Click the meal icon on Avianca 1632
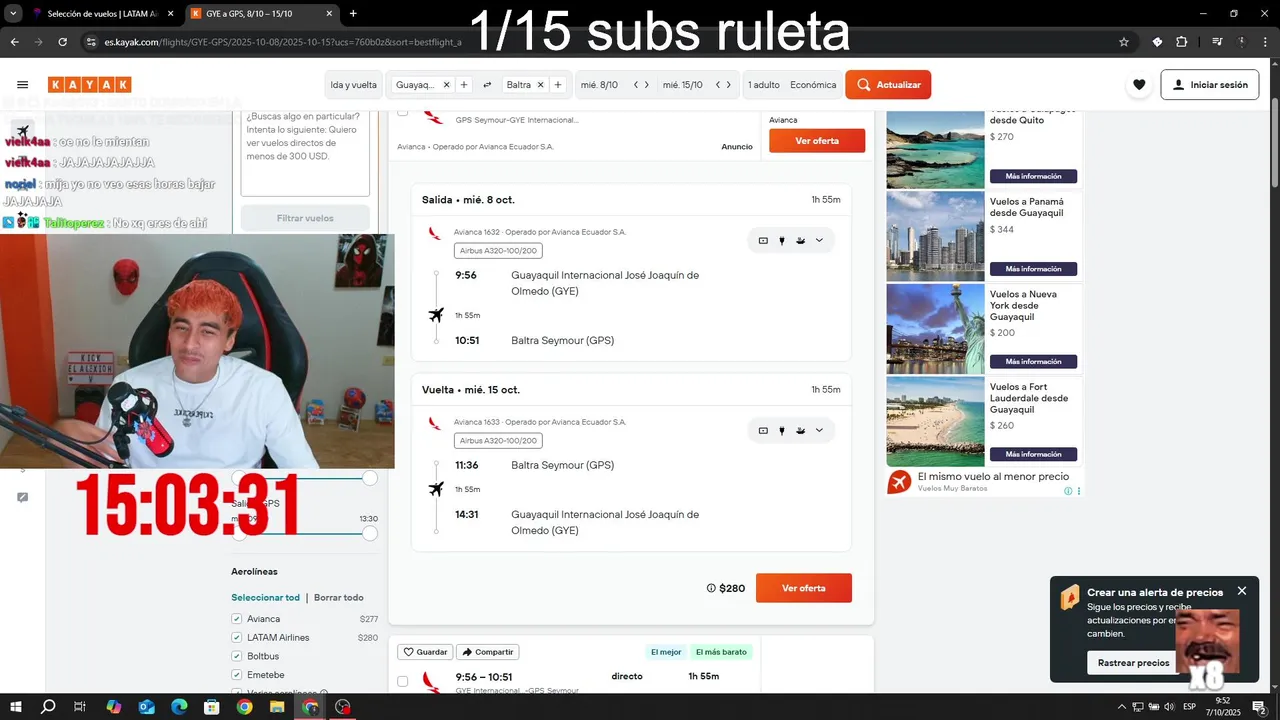The height and width of the screenshot is (720, 1280). click(800, 240)
